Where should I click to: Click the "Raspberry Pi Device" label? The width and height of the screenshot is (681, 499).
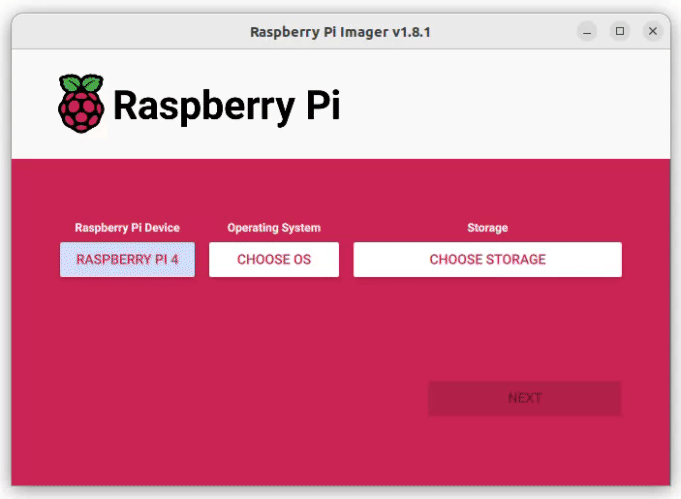pos(127,228)
